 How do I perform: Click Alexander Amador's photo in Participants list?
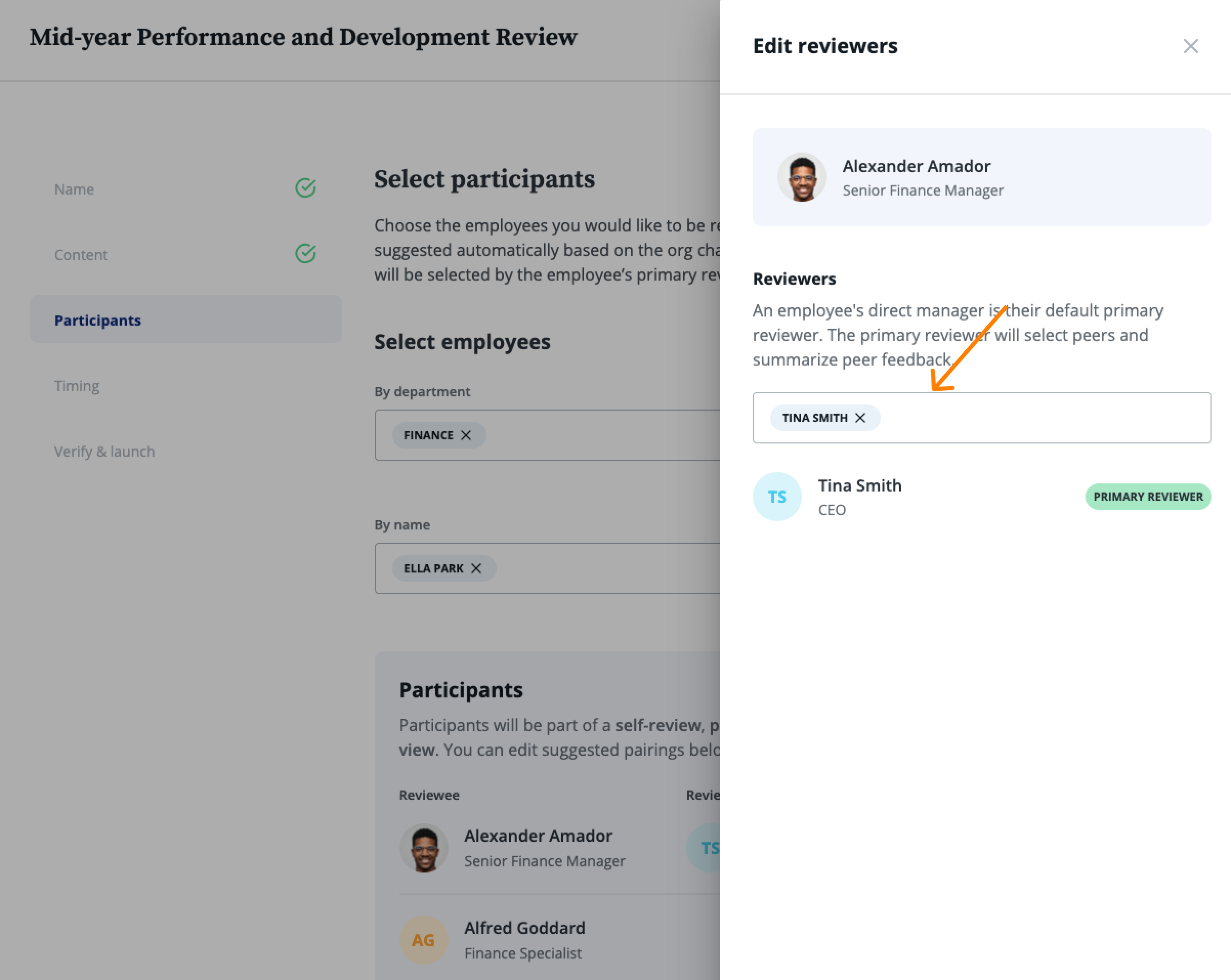(423, 848)
